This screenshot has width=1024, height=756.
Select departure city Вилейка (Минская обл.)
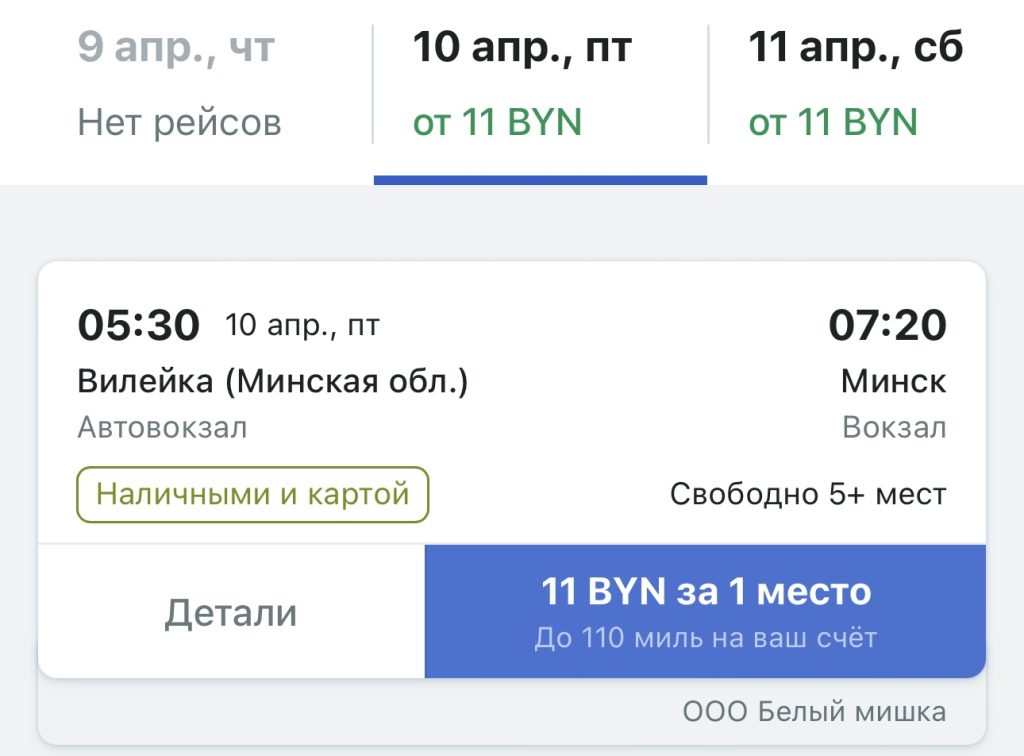pyautogui.click(x=273, y=381)
